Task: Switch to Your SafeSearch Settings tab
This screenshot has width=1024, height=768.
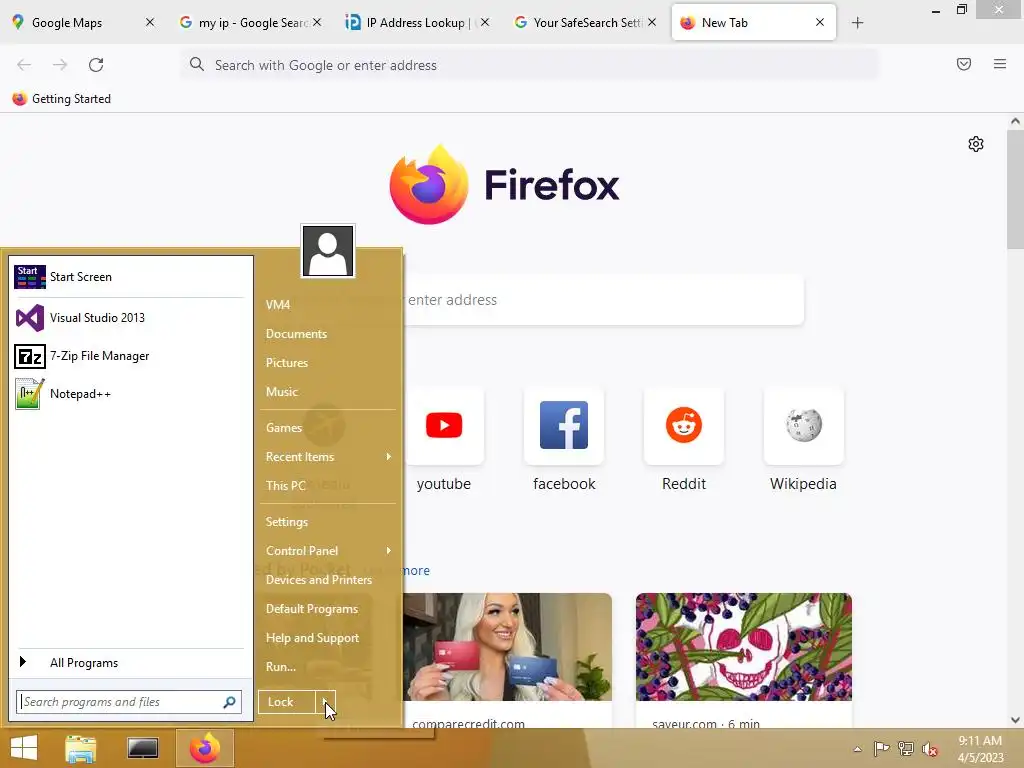Action: click(x=584, y=23)
